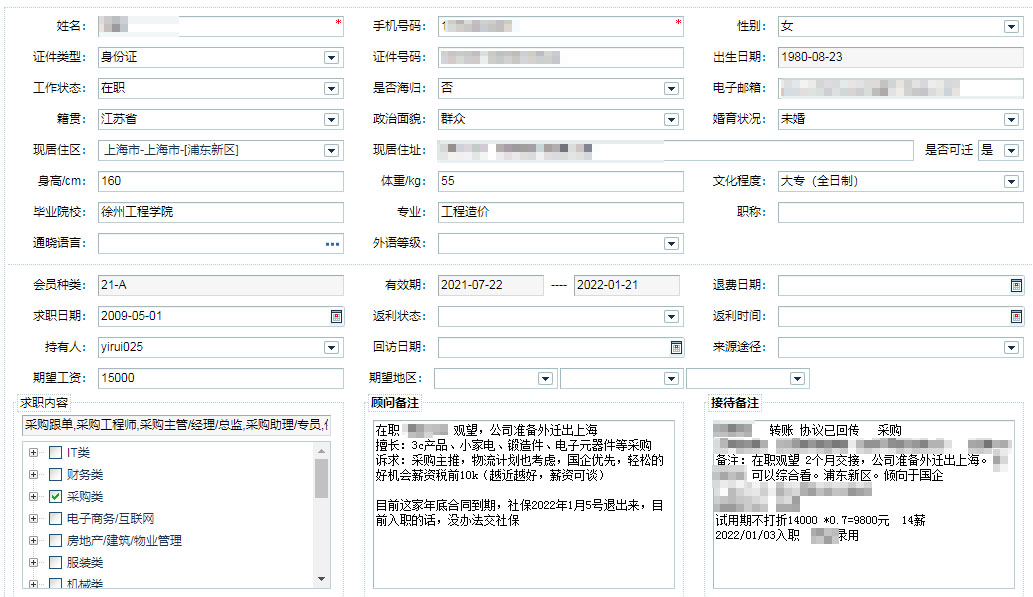This screenshot has height=597, width=1033.
Task: Open the last 期望地区 dropdown
Action: pos(797,378)
